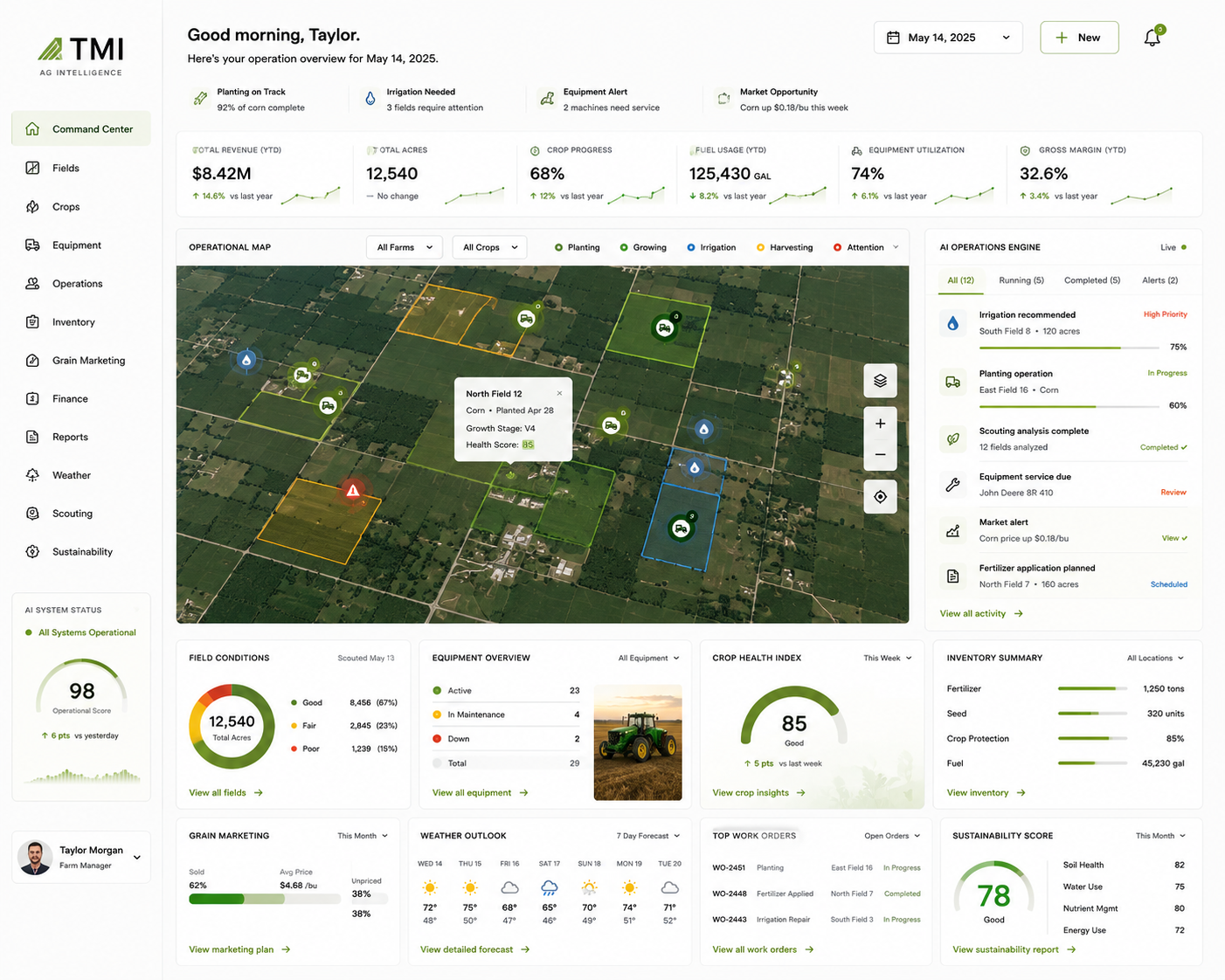
Task: Click fertilizer application document icon
Action: point(952,576)
